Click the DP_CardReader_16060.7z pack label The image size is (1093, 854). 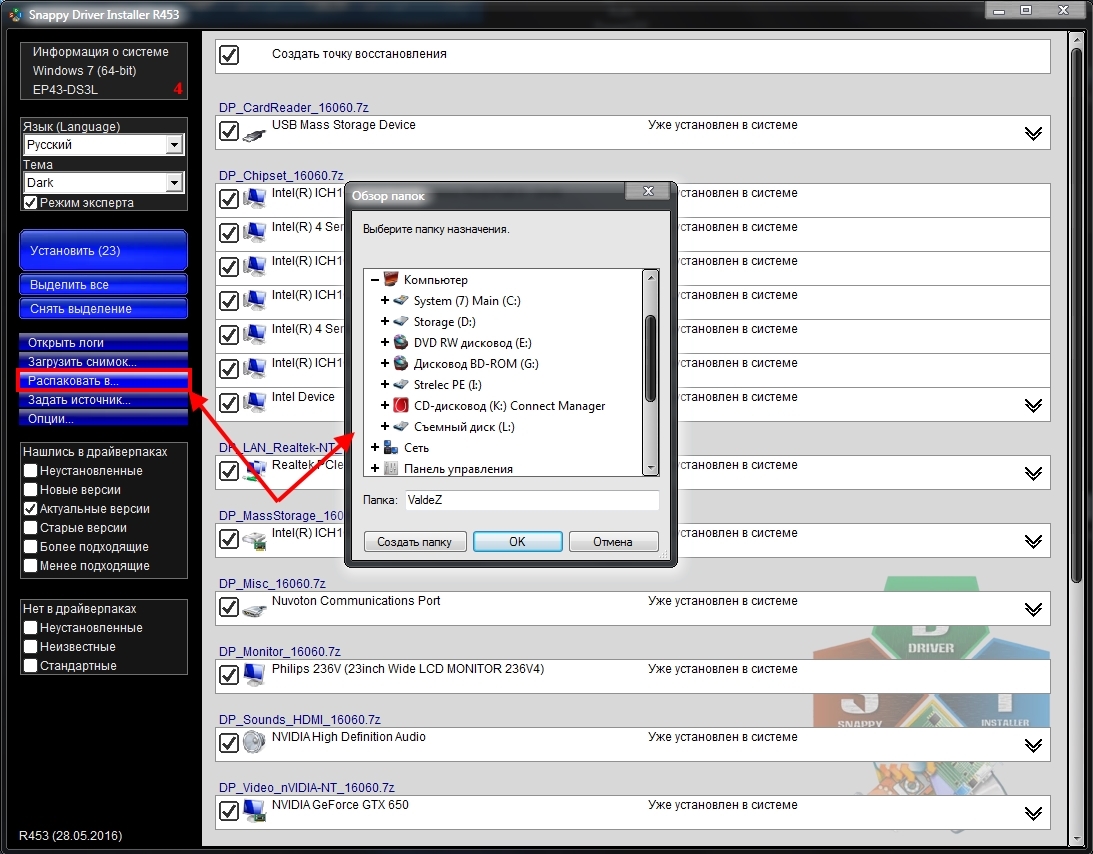[293, 107]
